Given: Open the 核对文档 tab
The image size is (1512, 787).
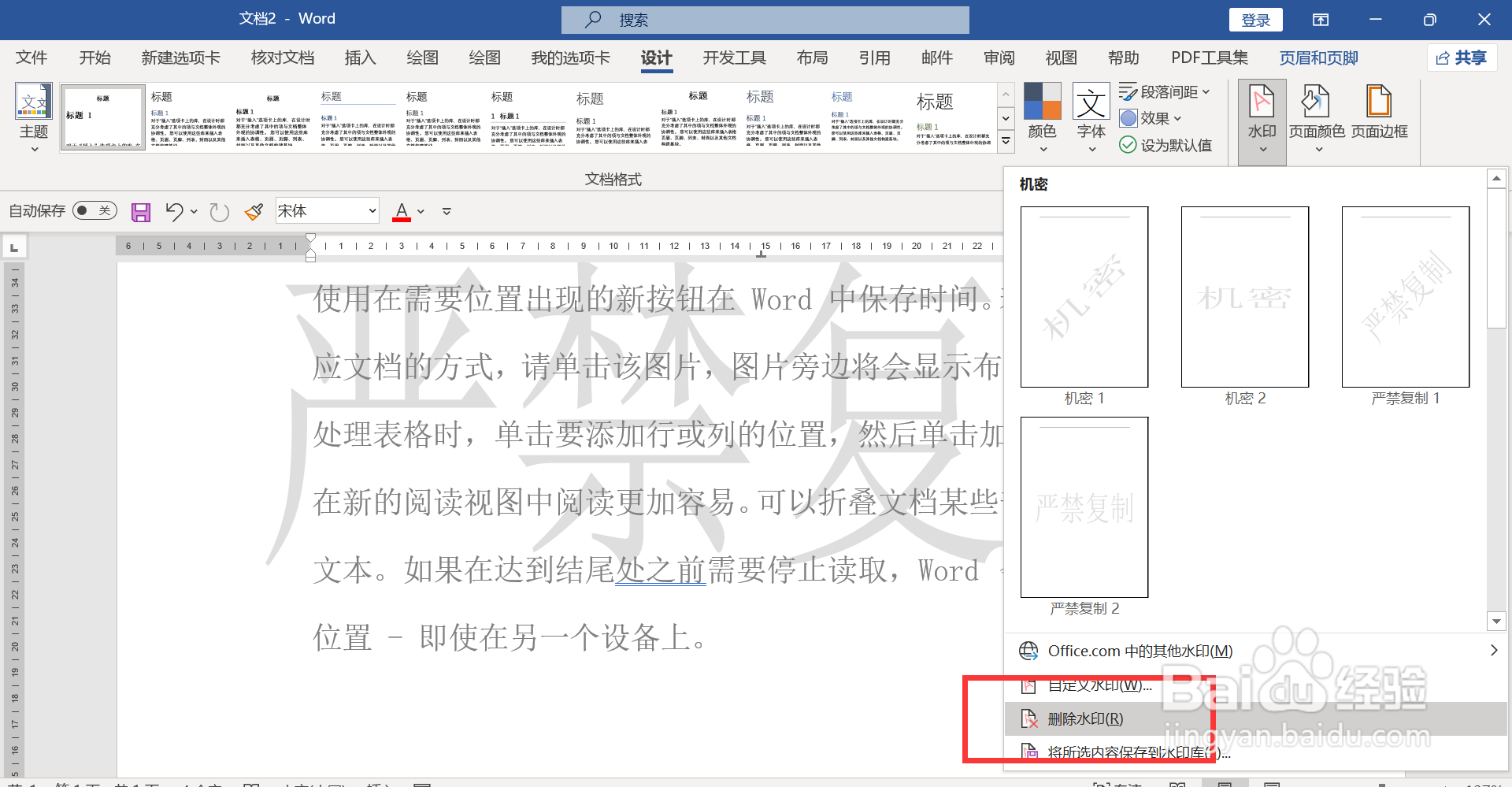Looking at the screenshot, I should [282, 58].
